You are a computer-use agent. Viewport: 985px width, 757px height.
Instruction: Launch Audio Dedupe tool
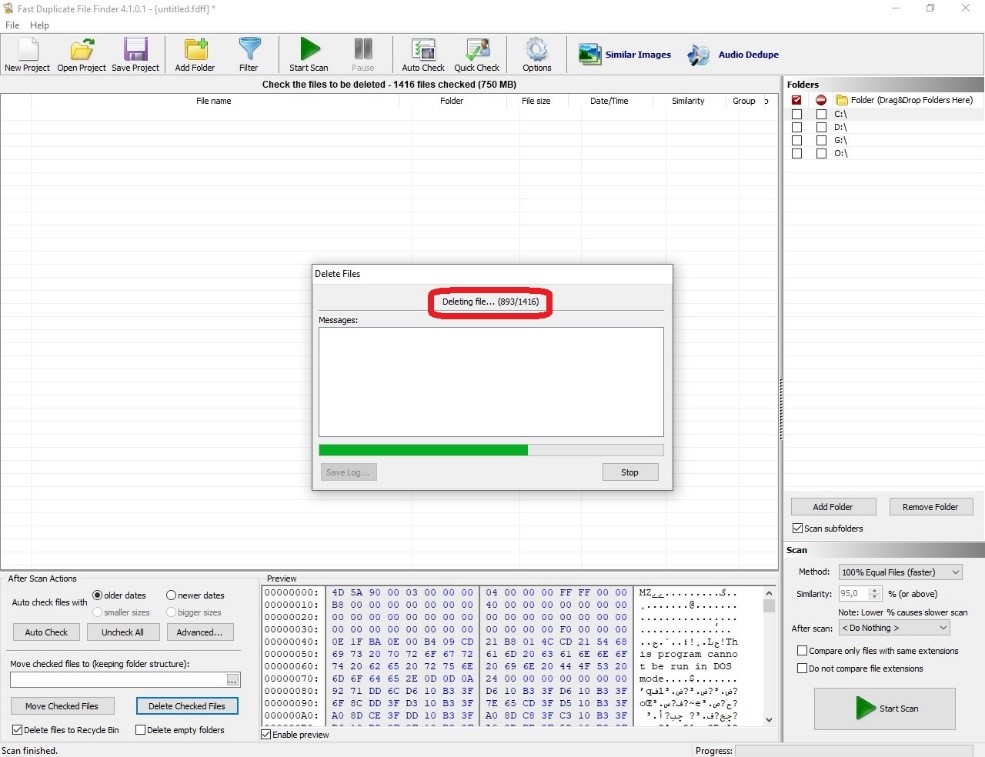(732, 55)
